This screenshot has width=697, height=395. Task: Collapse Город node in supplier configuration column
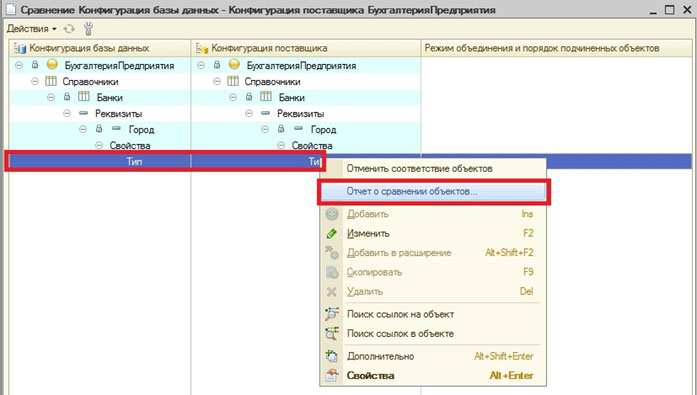[265, 129]
